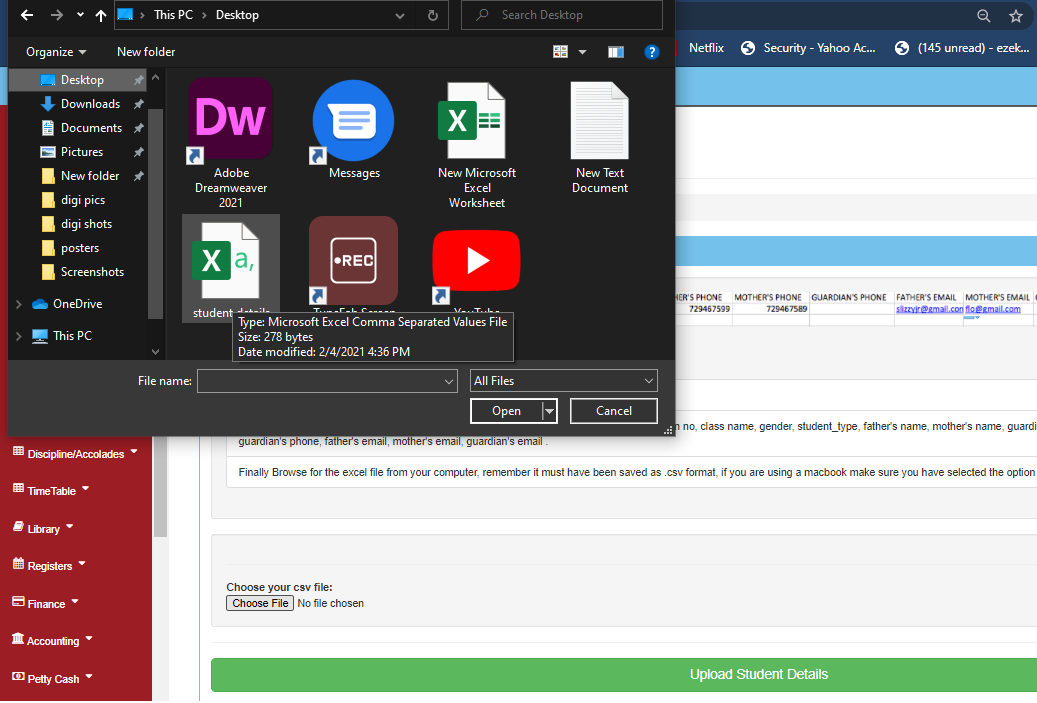Expand the Finance sidebar menu
This screenshot has height=703, width=1037.
(x=47, y=604)
